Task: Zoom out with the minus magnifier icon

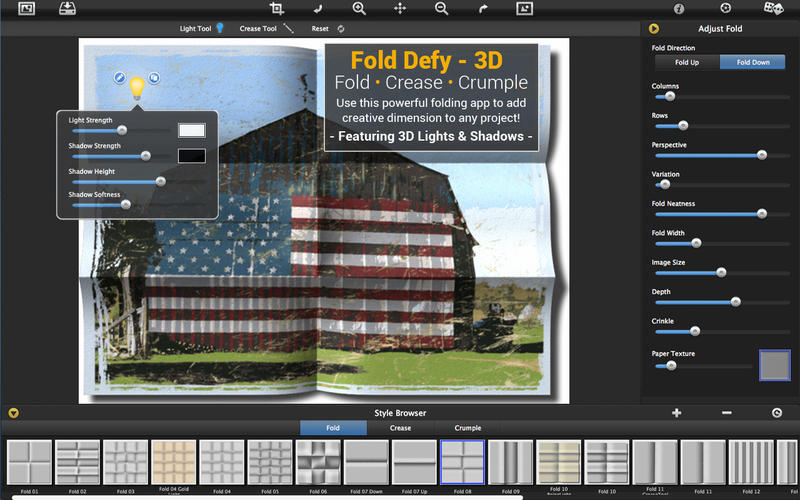Action: (x=441, y=8)
